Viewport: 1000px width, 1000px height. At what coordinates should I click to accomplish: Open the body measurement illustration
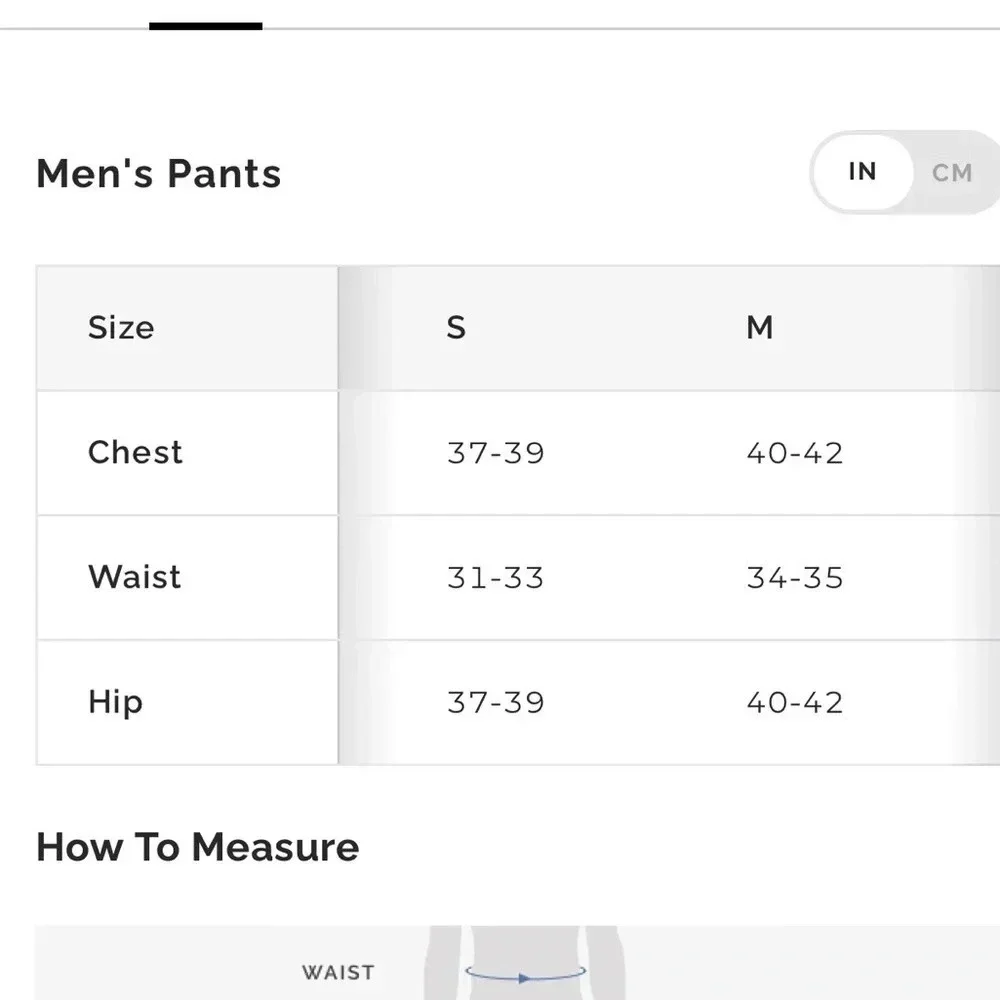coord(517,963)
